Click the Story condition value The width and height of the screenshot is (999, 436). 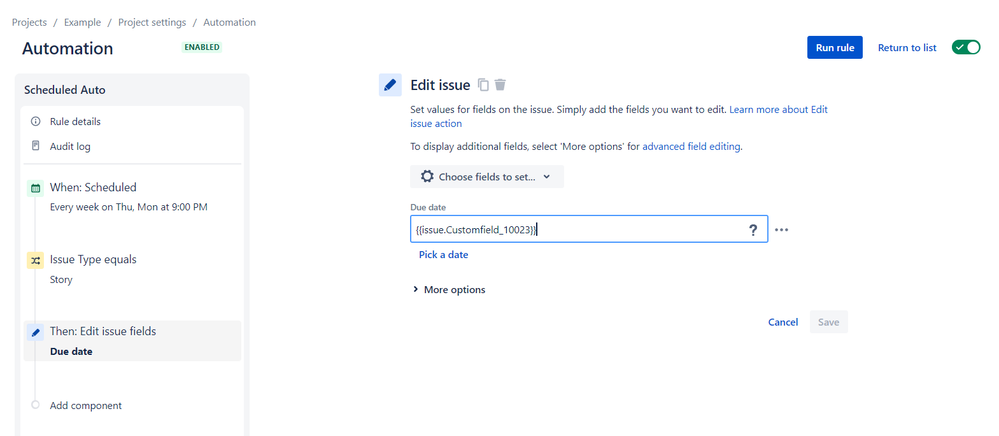coord(61,280)
